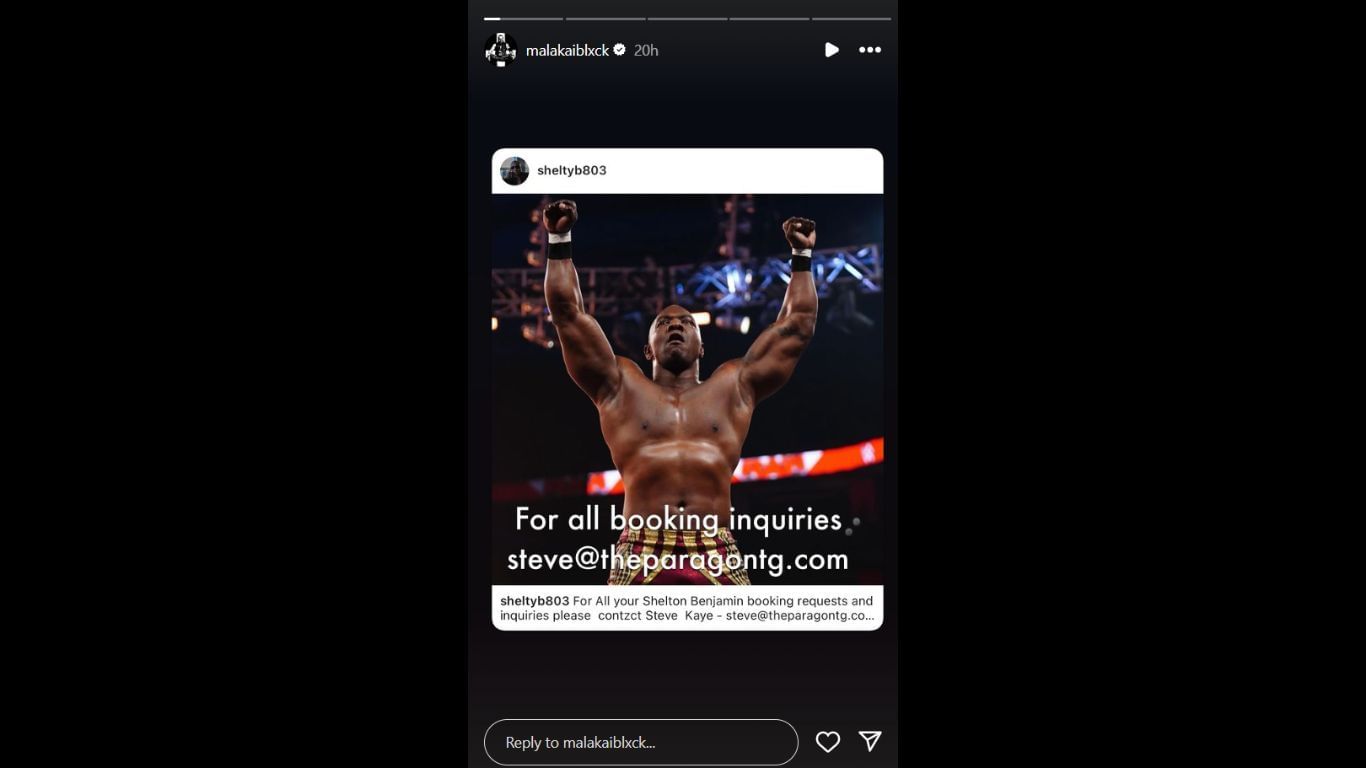
Task: Like the story with the heart icon
Action: (828, 742)
